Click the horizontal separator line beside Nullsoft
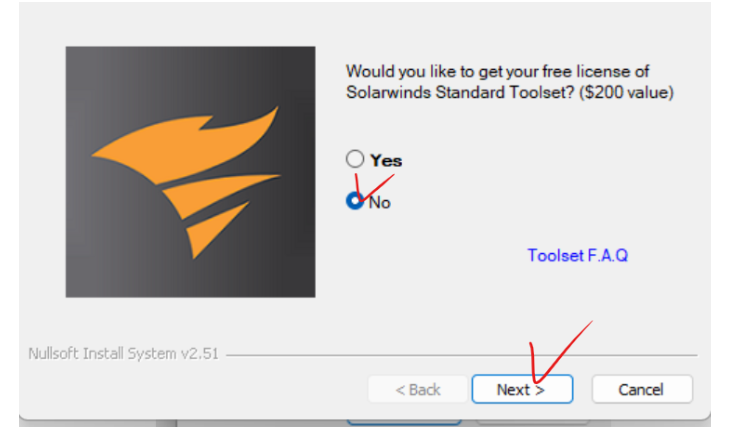Image resolution: width=732 pixels, height=429 pixels. (x=461, y=355)
